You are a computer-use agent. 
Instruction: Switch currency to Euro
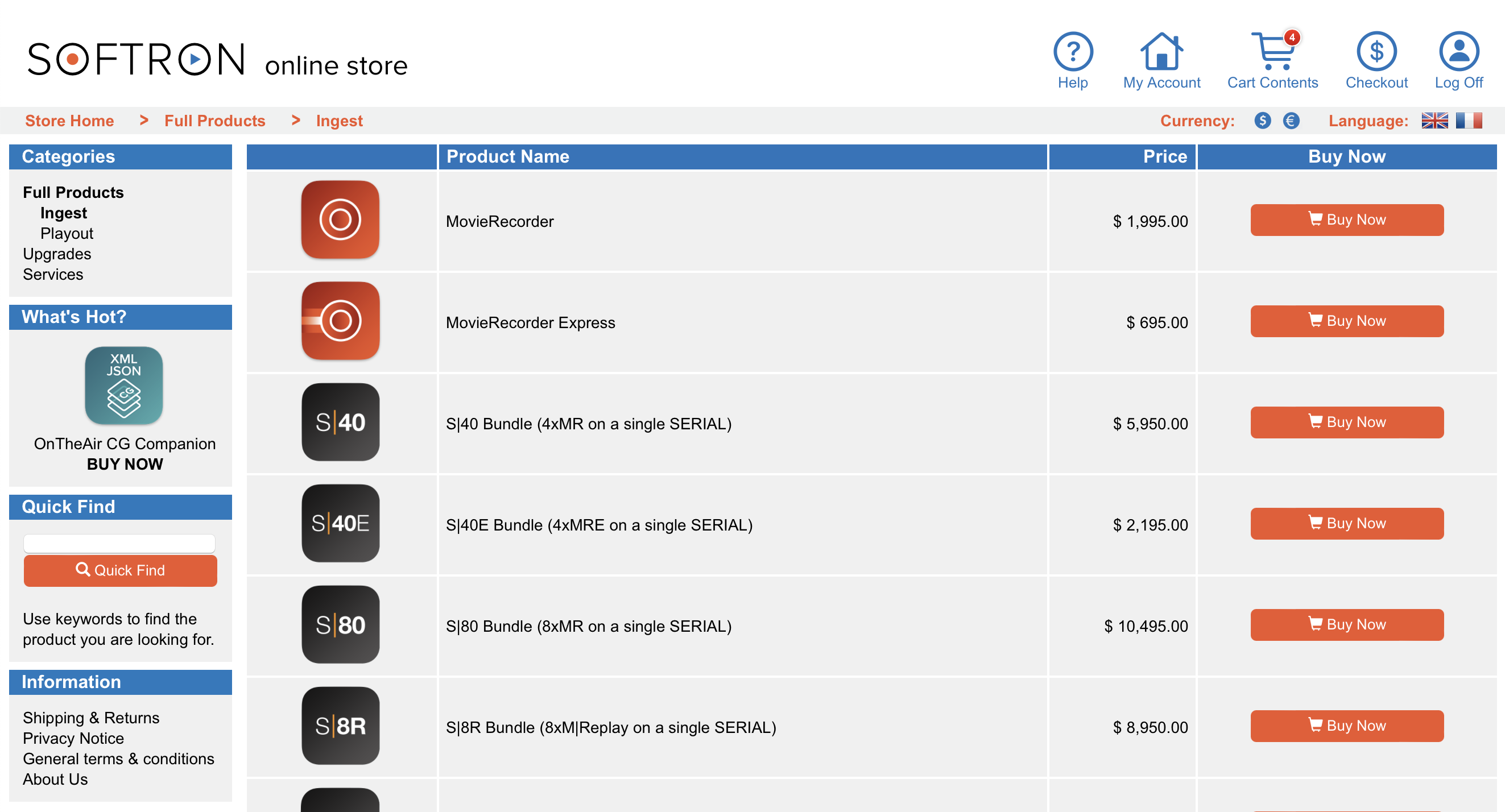[x=1291, y=121]
